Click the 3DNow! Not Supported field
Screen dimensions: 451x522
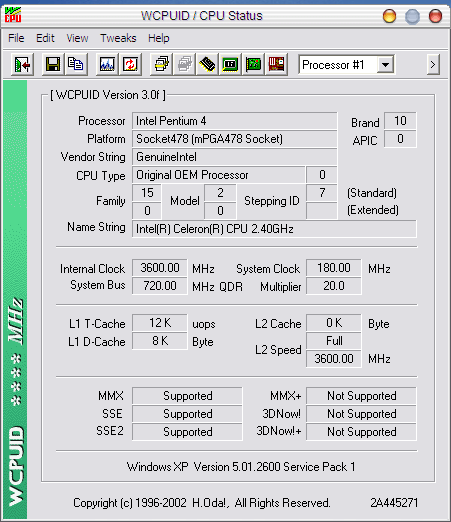click(361, 414)
